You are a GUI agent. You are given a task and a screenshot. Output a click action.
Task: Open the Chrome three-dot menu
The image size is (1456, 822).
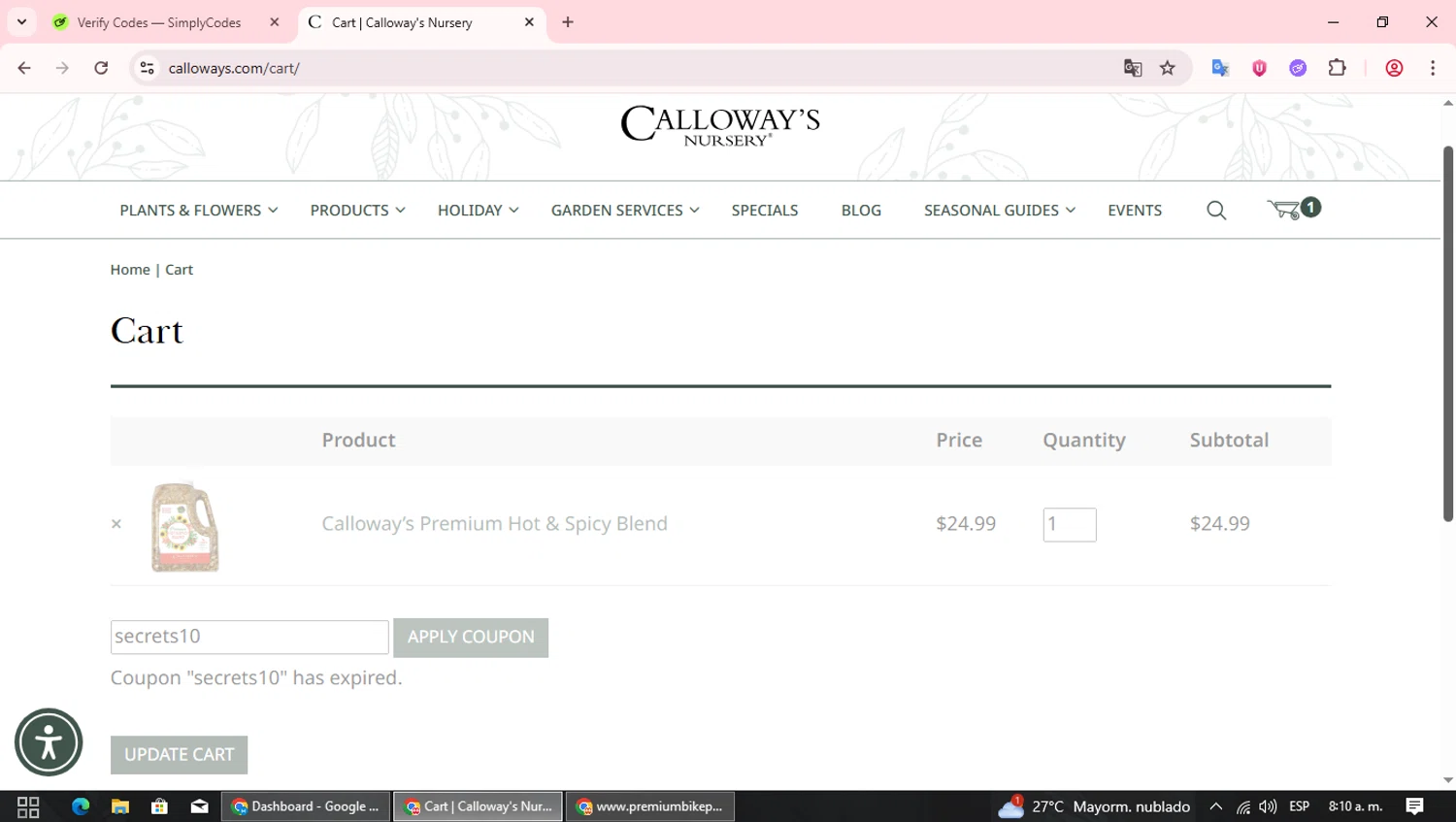point(1433,68)
